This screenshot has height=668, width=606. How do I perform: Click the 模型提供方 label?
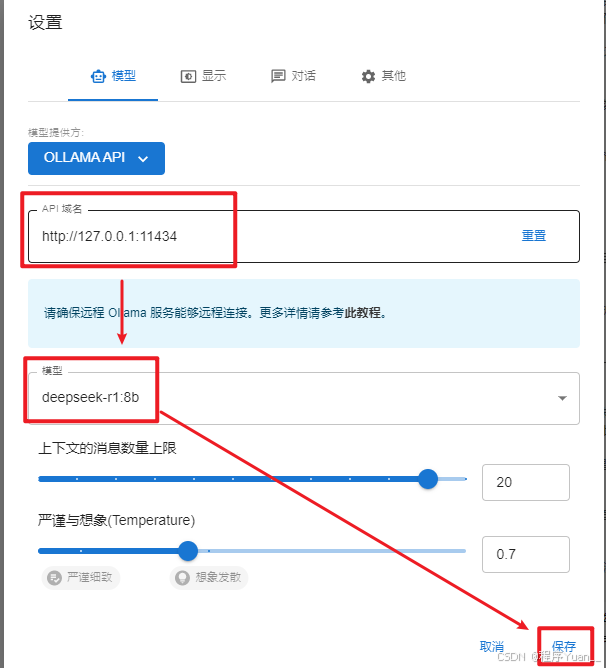click(56, 132)
